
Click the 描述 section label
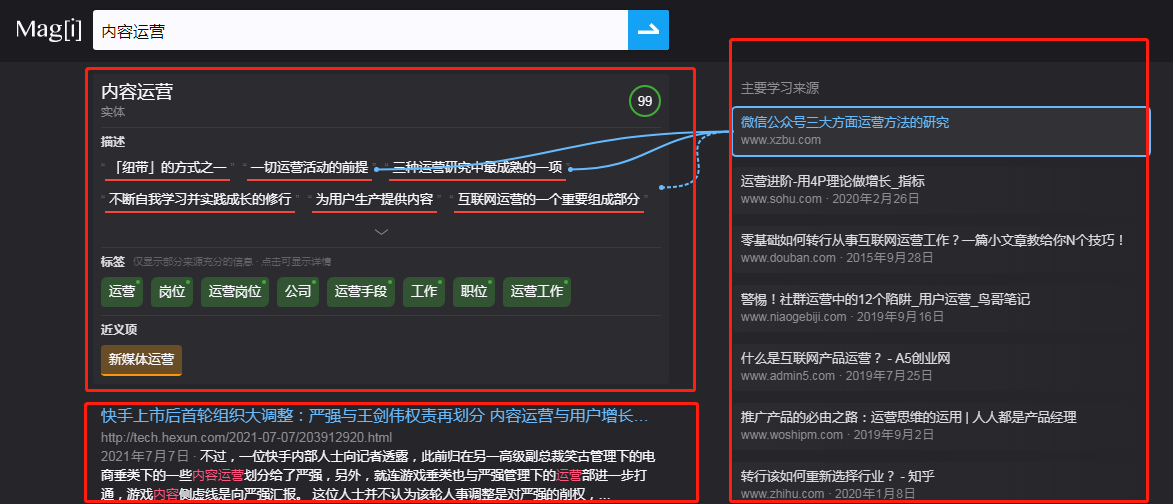click(113, 142)
